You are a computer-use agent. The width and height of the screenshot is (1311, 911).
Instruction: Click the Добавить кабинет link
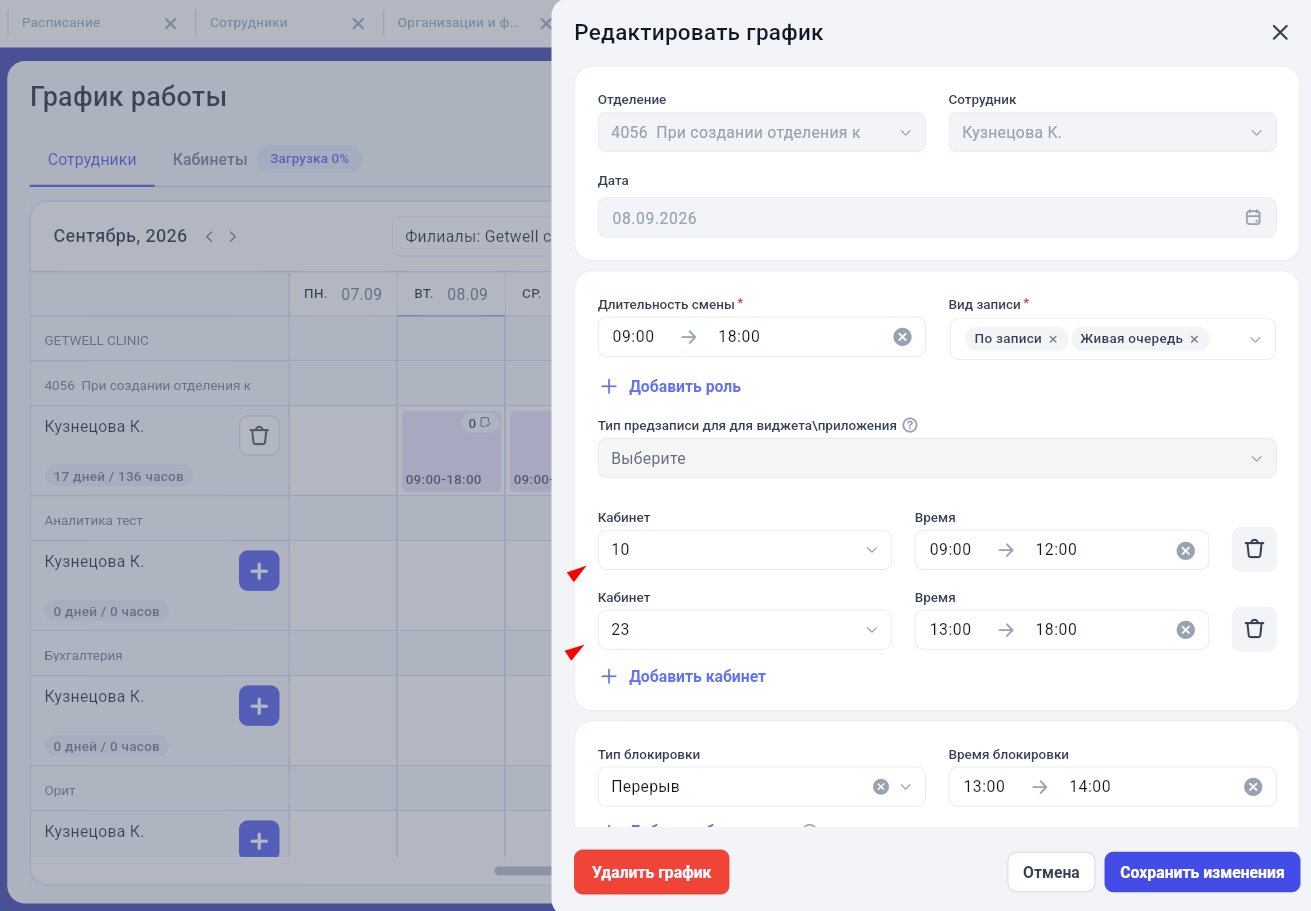pyautogui.click(x=683, y=677)
